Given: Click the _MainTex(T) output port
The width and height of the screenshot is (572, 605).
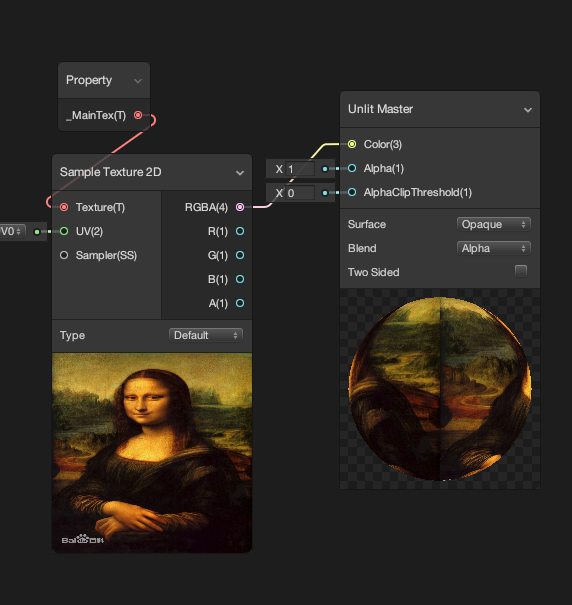Looking at the screenshot, I should 138,115.
